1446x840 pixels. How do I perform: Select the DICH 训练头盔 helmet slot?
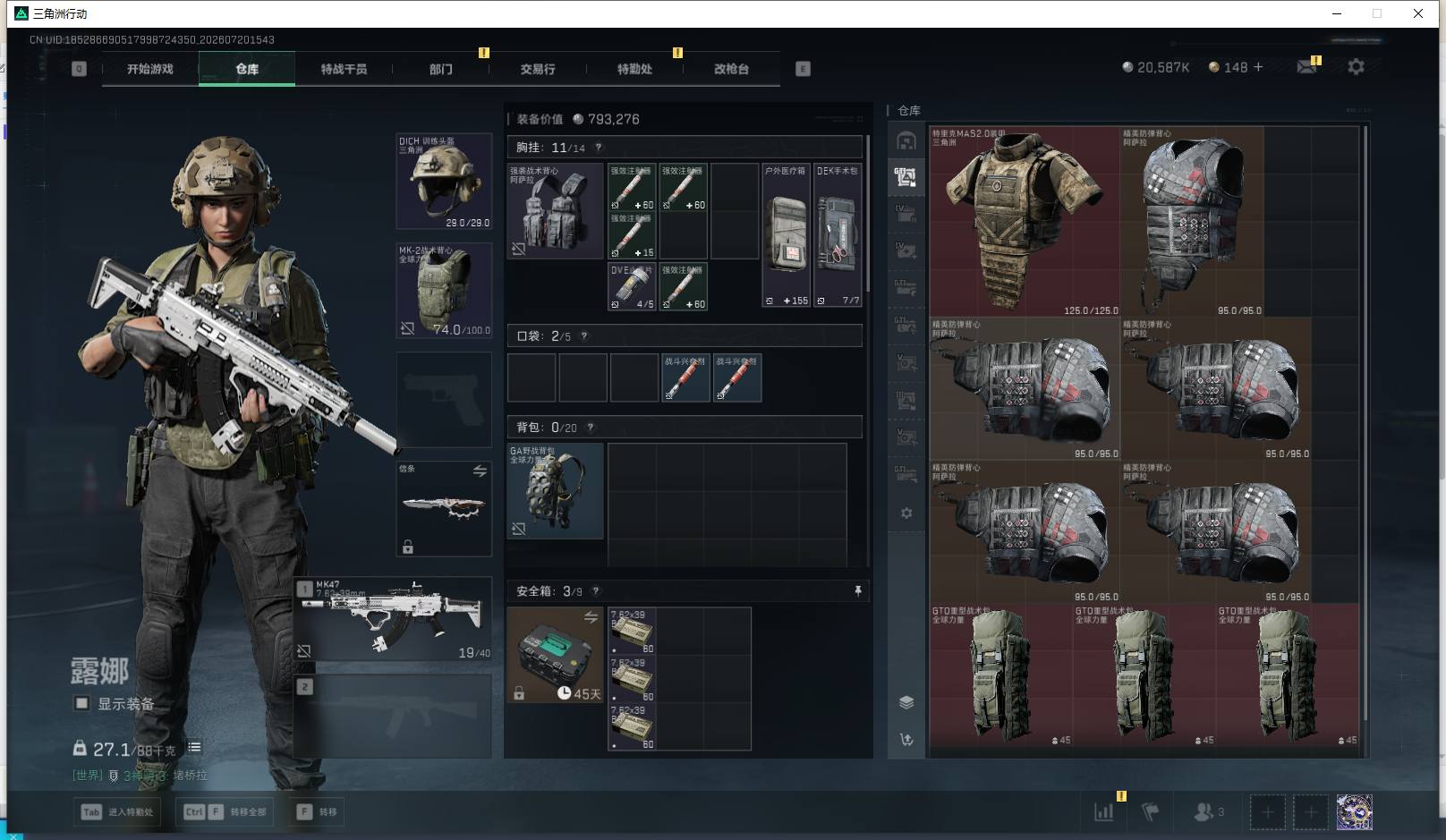444,182
